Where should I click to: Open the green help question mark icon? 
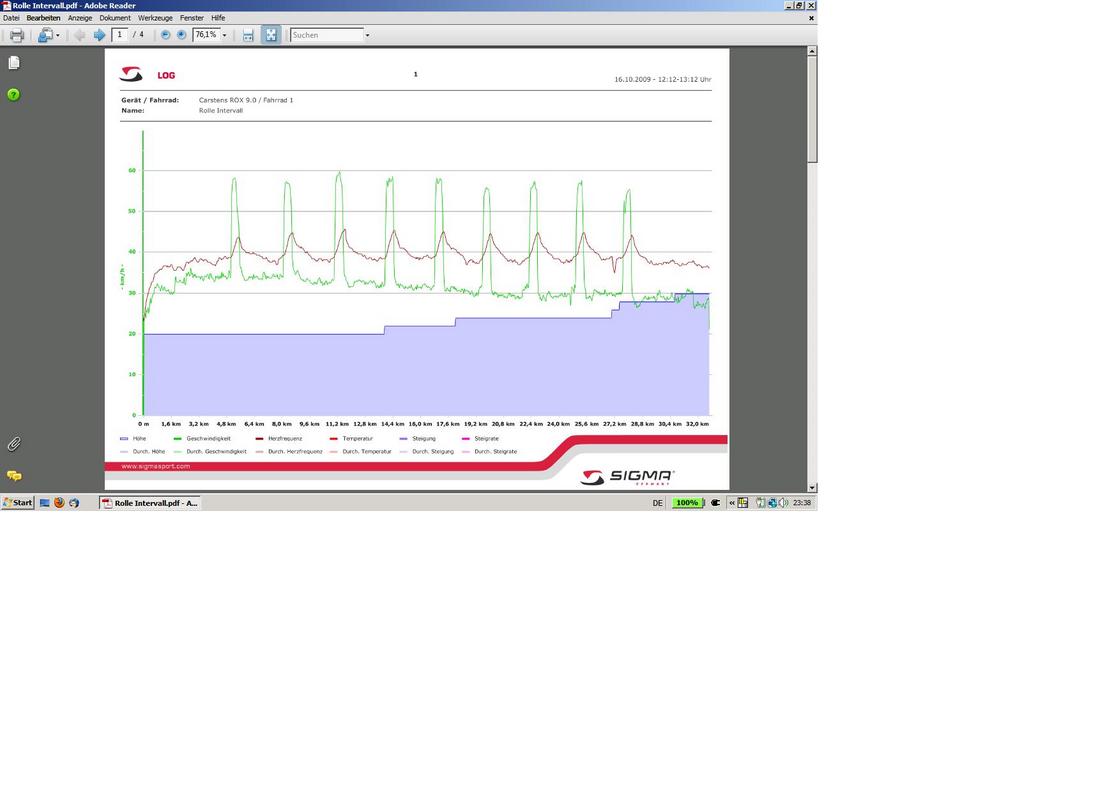click(x=14, y=95)
